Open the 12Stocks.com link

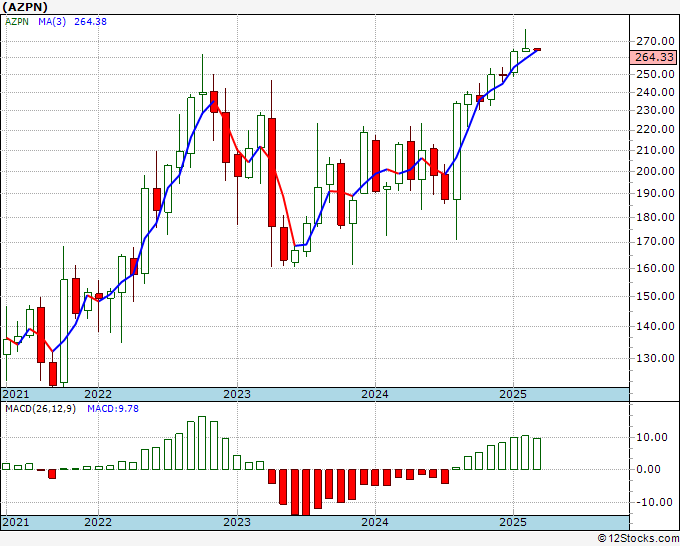638,539
